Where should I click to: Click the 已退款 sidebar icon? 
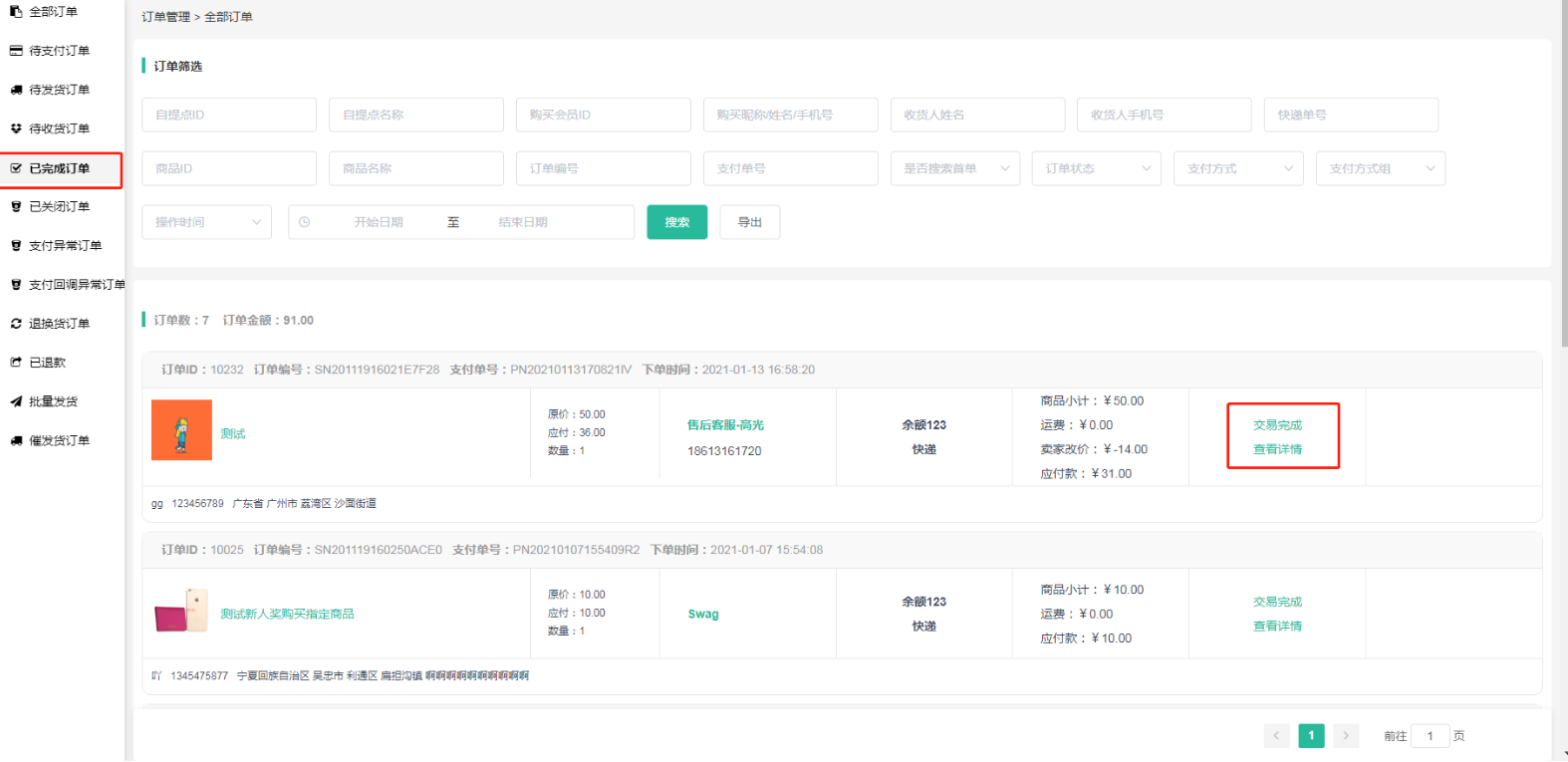point(16,363)
